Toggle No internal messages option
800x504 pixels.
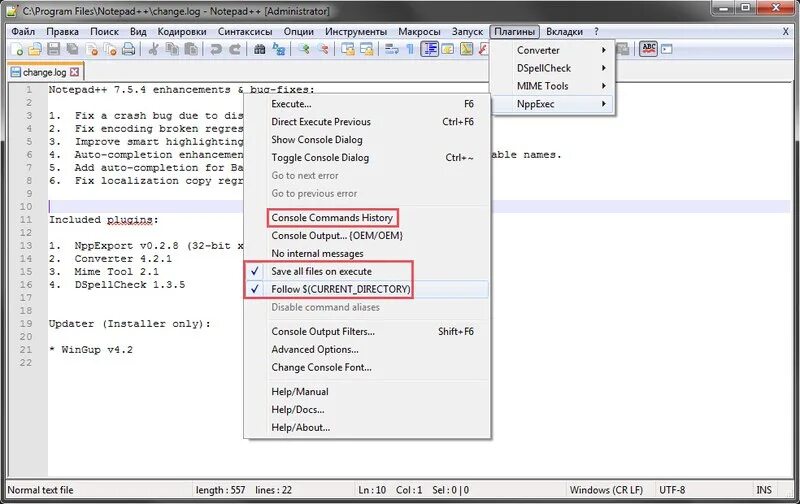tap(366, 254)
